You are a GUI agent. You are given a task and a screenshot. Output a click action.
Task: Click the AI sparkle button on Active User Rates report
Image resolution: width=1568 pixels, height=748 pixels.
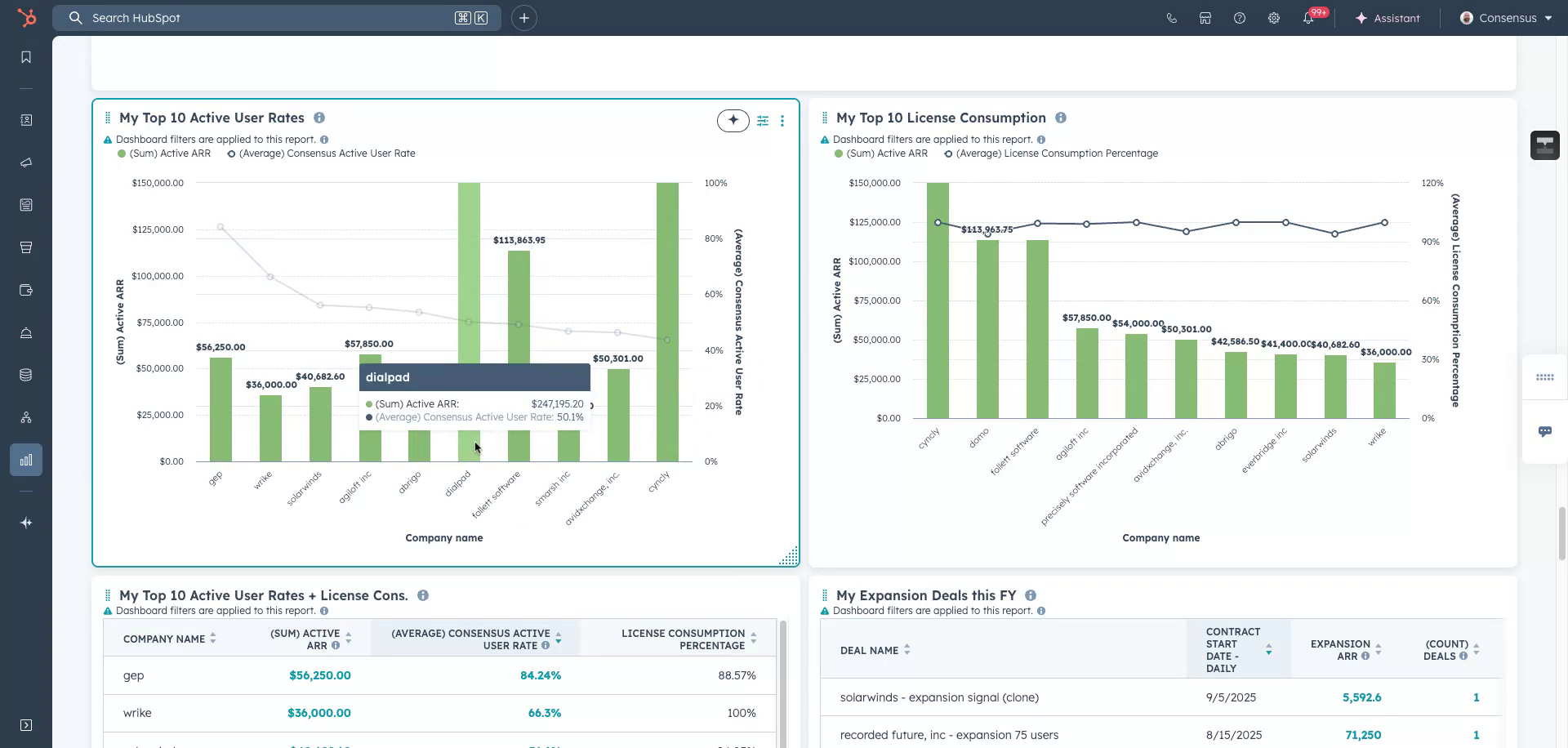(x=733, y=121)
